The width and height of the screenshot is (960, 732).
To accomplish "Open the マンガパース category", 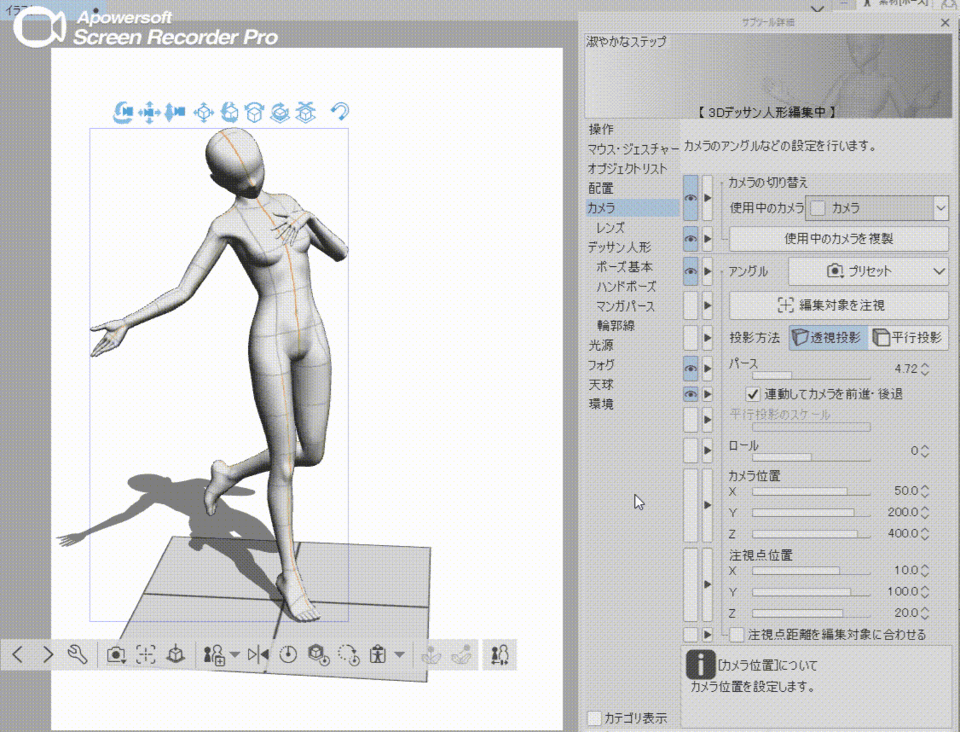I will click(625, 306).
